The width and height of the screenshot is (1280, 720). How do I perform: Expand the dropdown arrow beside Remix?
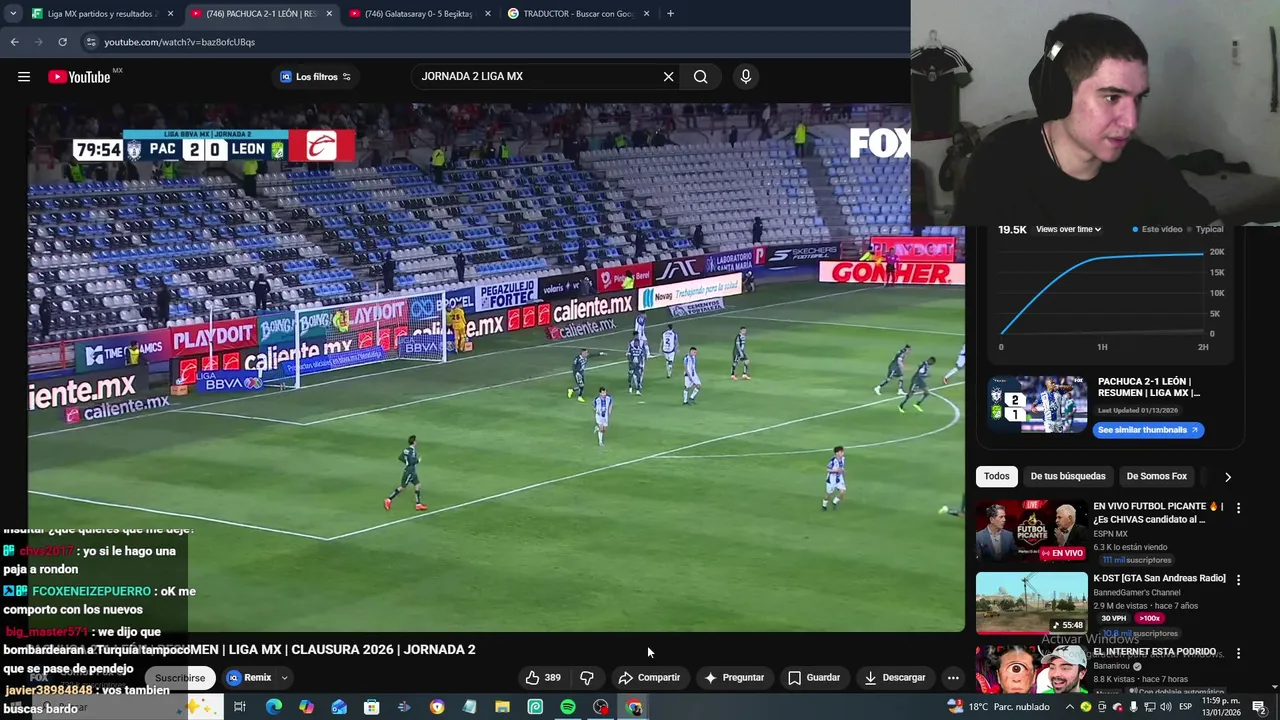tap(284, 678)
